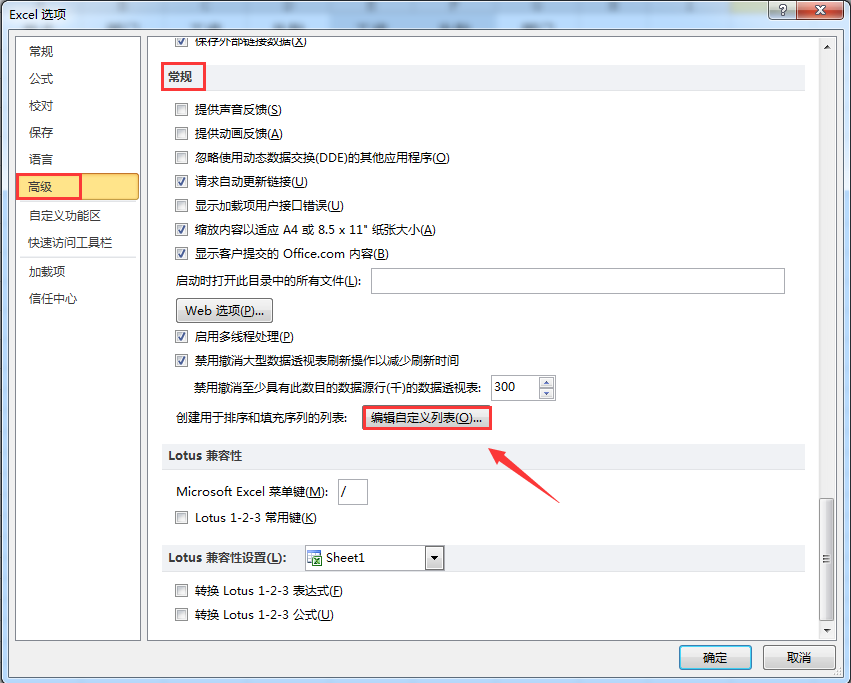Confirm with the 确定 button
This screenshot has height=683, width=851.
click(x=715, y=657)
